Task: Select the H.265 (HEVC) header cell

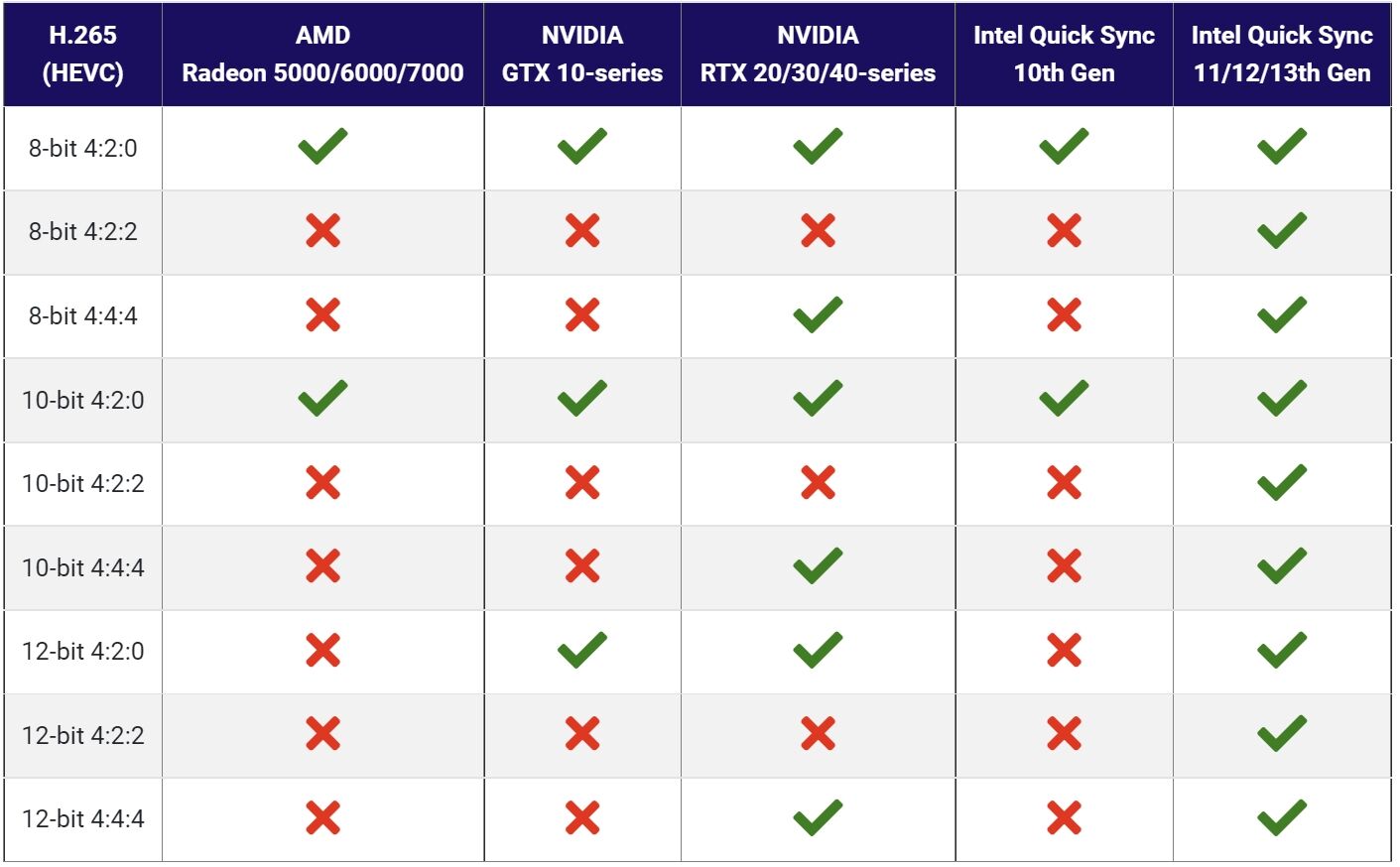Action: [x=83, y=54]
